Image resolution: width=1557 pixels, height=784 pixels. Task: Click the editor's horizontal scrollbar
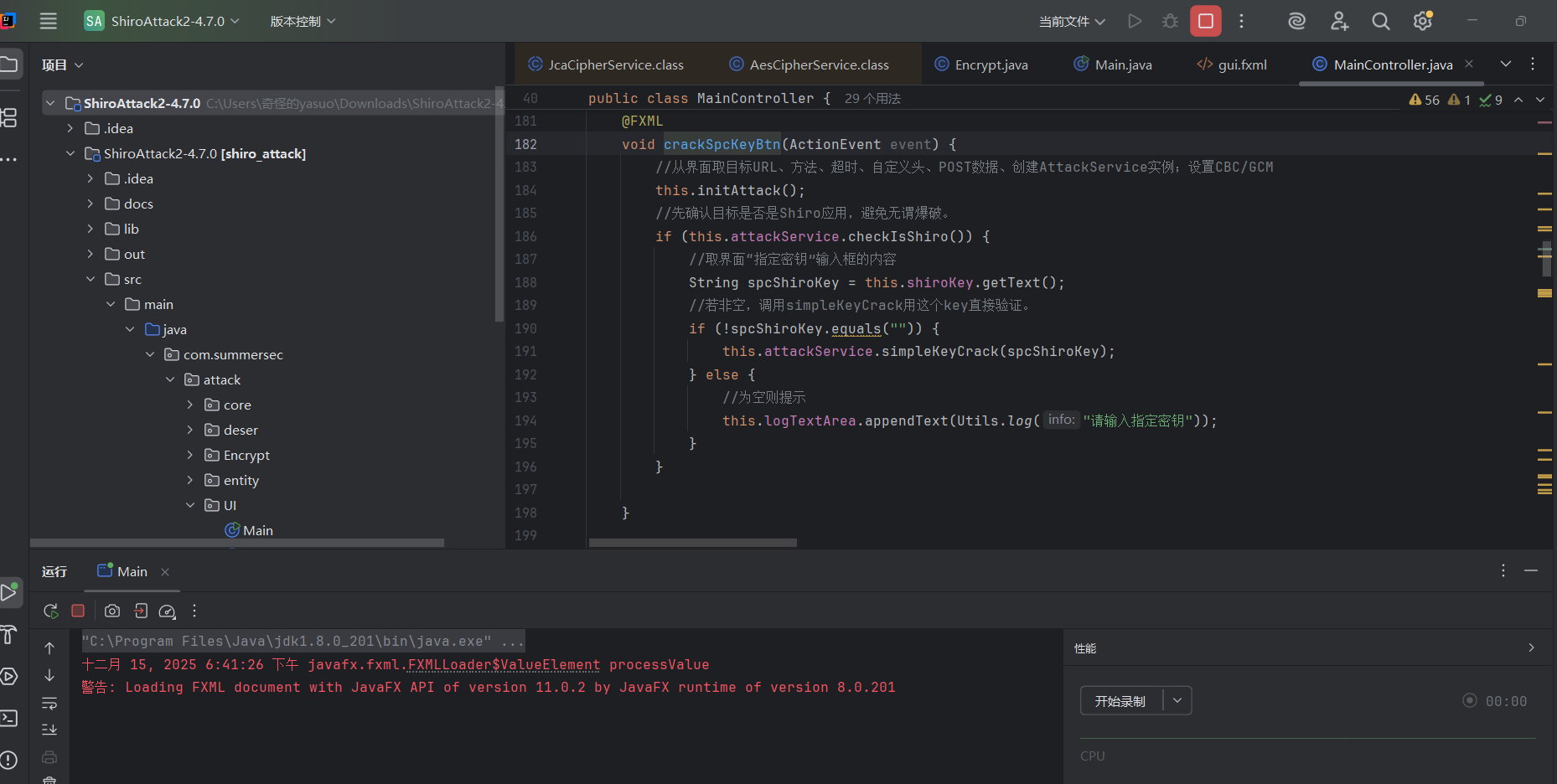pos(692,543)
